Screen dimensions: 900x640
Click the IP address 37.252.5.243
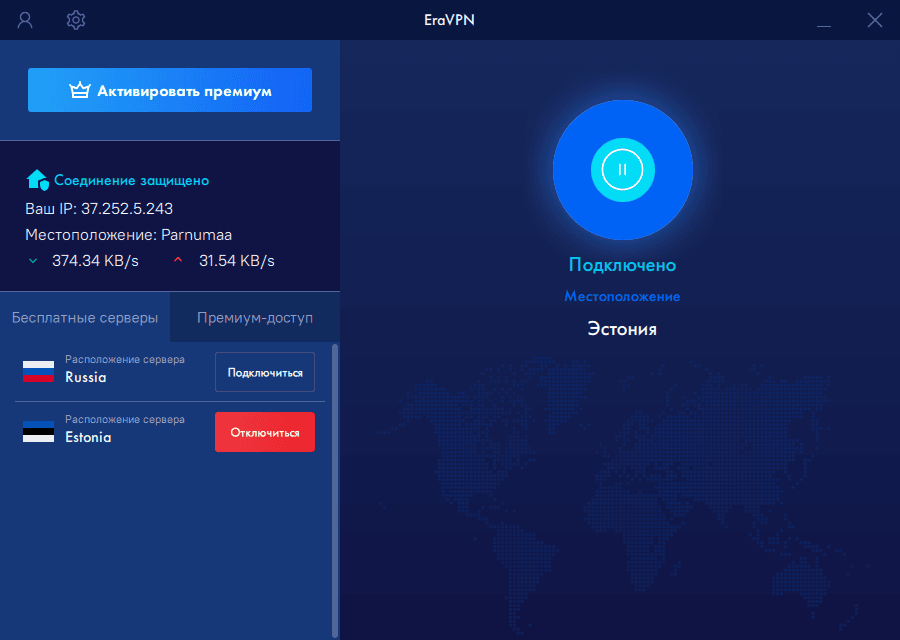click(x=127, y=208)
